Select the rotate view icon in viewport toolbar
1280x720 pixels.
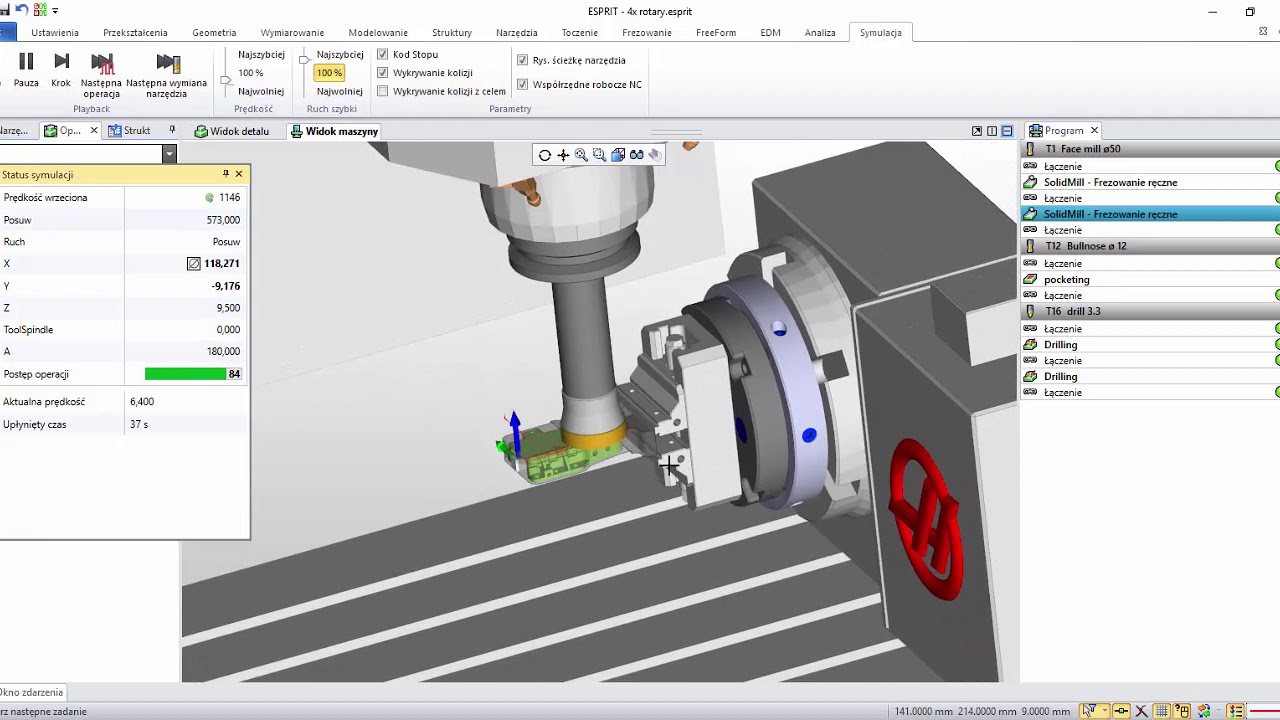click(544, 155)
